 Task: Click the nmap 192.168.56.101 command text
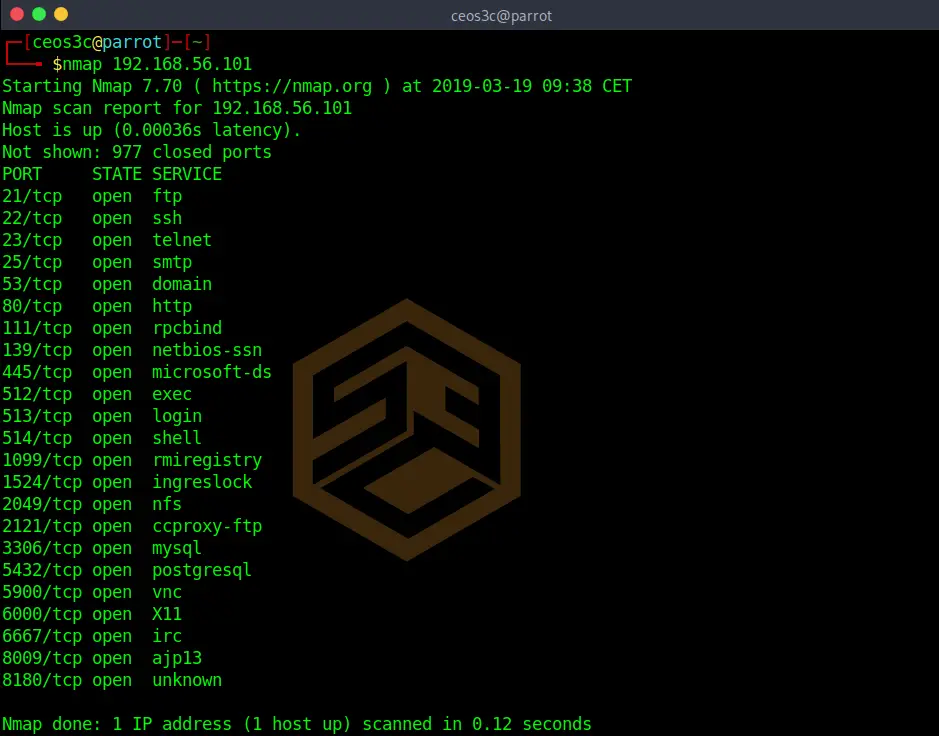[x=157, y=64]
